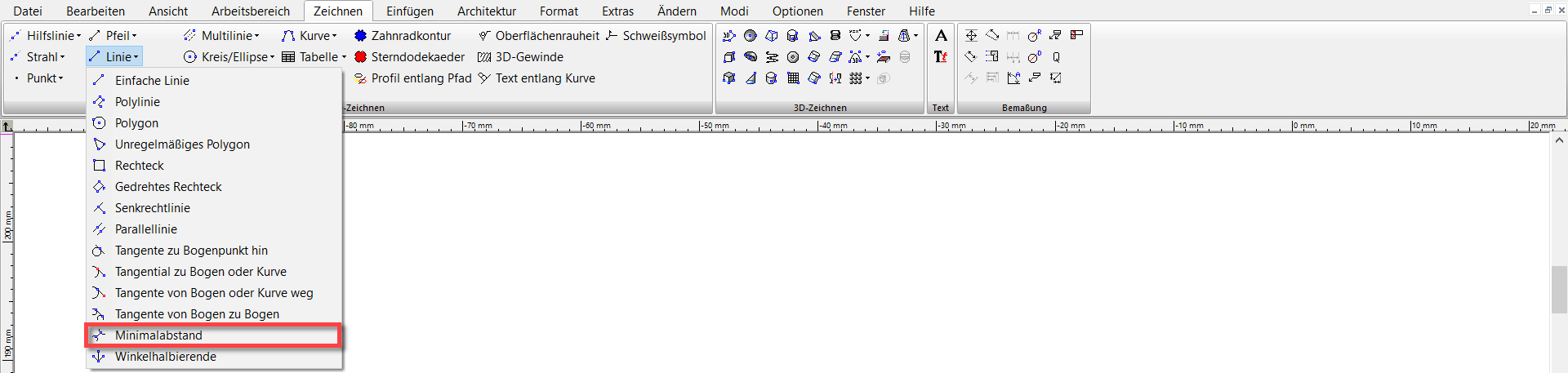
Task: Expand the Pfeil dropdown
Action: pos(113,36)
